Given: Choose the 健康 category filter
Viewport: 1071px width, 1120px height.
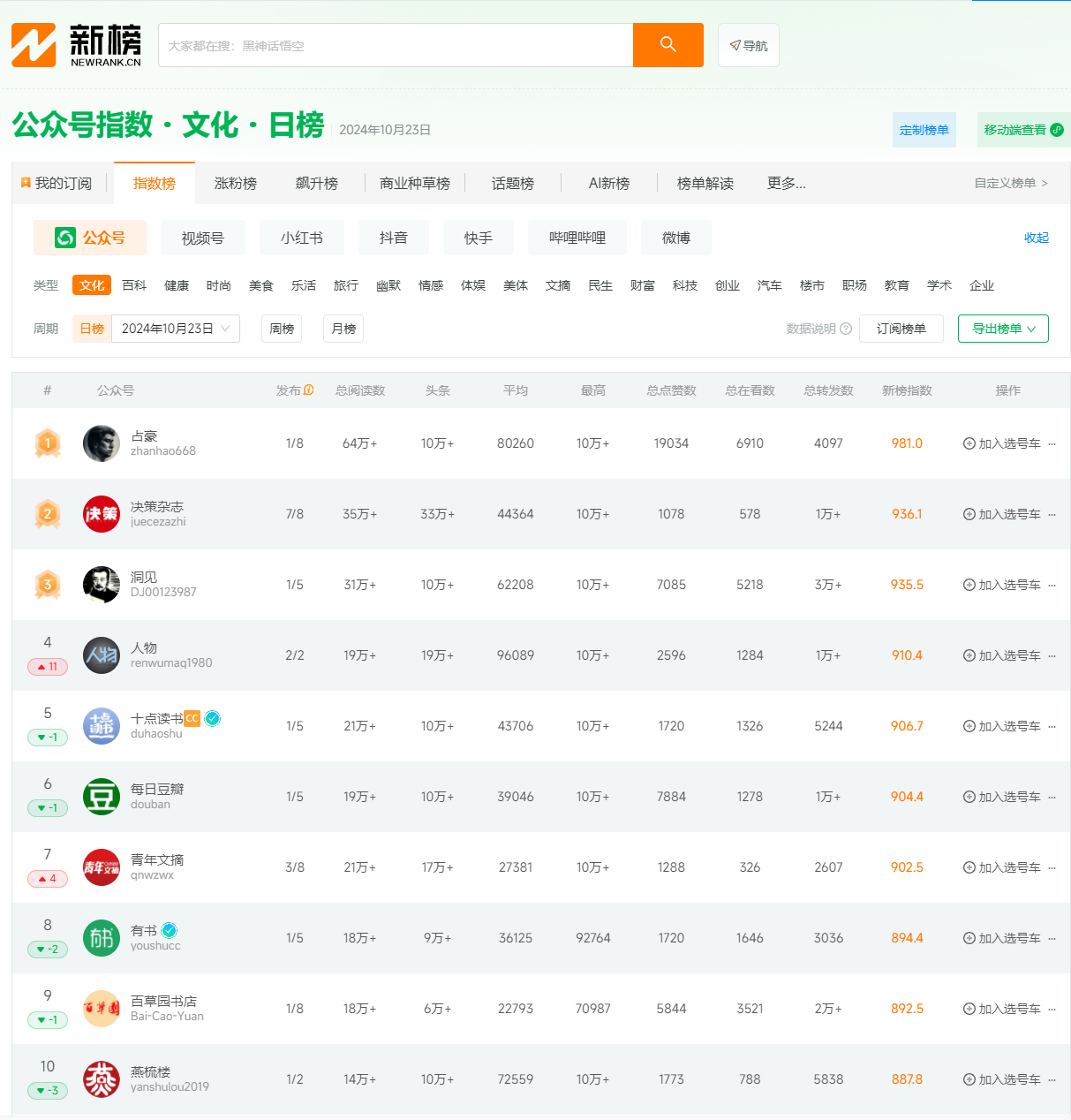Looking at the screenshot, I should [177, 285].
